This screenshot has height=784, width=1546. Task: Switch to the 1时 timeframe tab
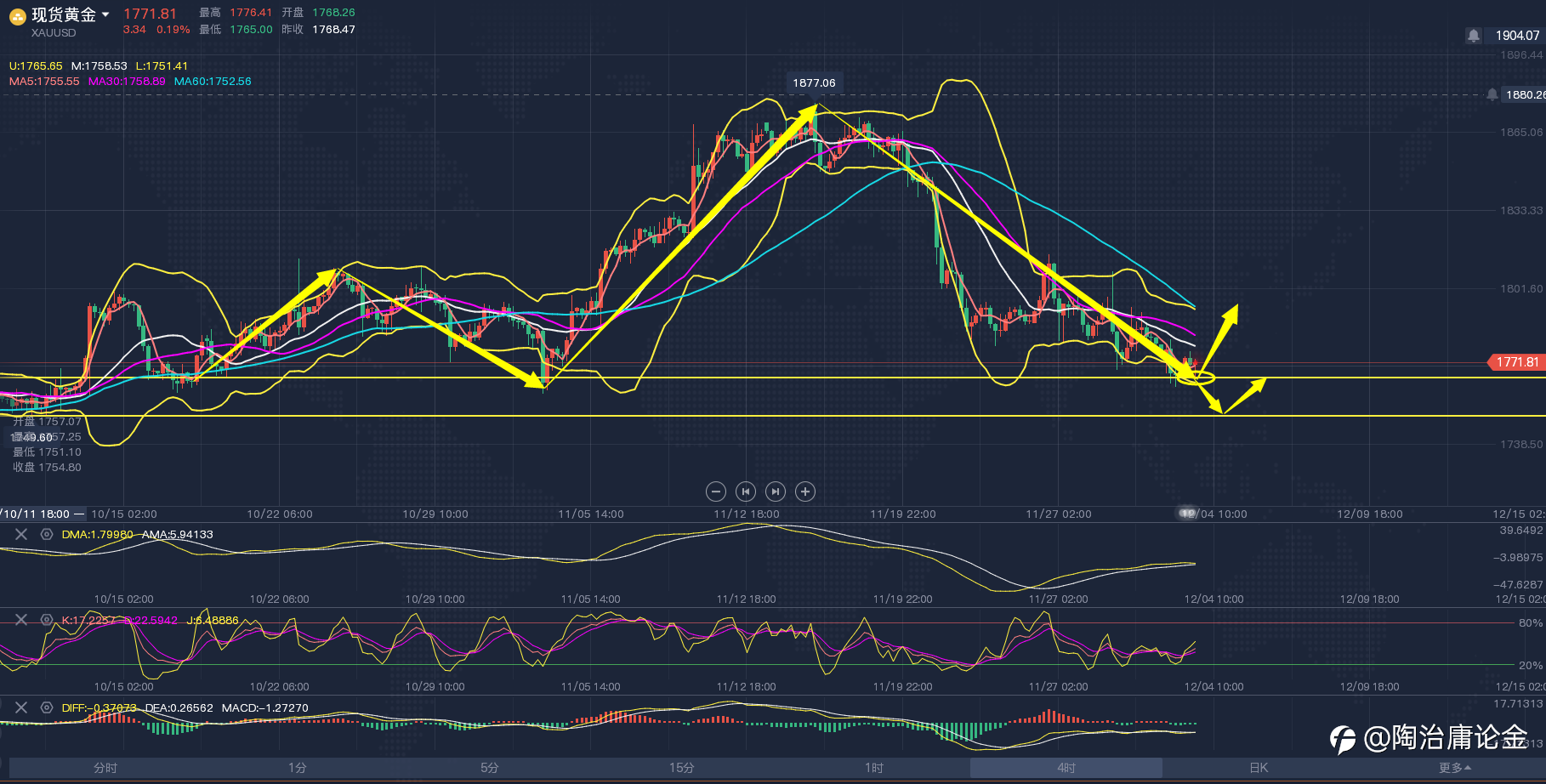coord(874,768)
